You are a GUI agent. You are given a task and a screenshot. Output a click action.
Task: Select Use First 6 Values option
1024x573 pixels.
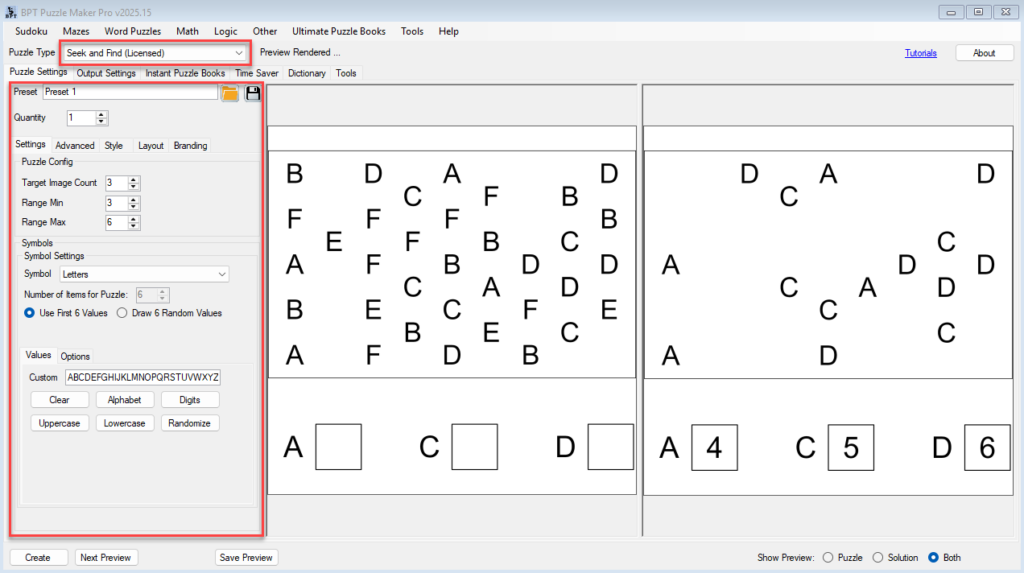[x=30, y=313]
